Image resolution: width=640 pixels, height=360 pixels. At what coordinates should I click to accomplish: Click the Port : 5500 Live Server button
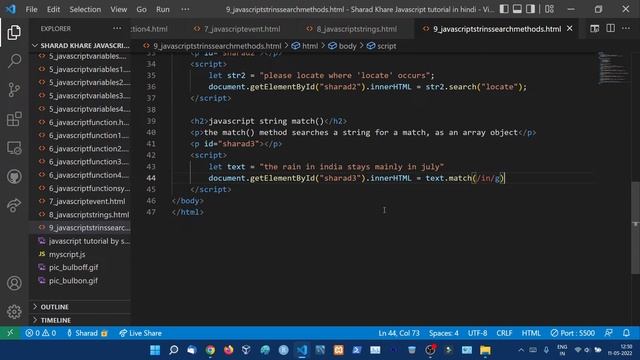click(x=572, y=333)
